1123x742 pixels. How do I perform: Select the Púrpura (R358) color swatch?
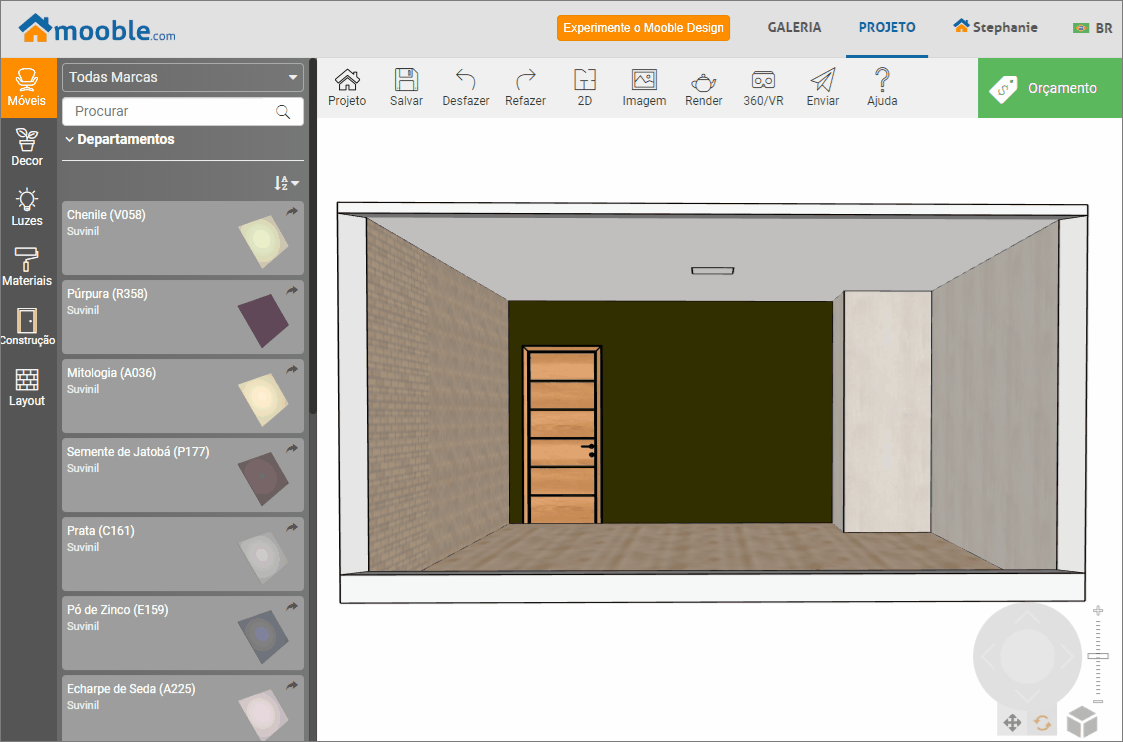[263, 320]
